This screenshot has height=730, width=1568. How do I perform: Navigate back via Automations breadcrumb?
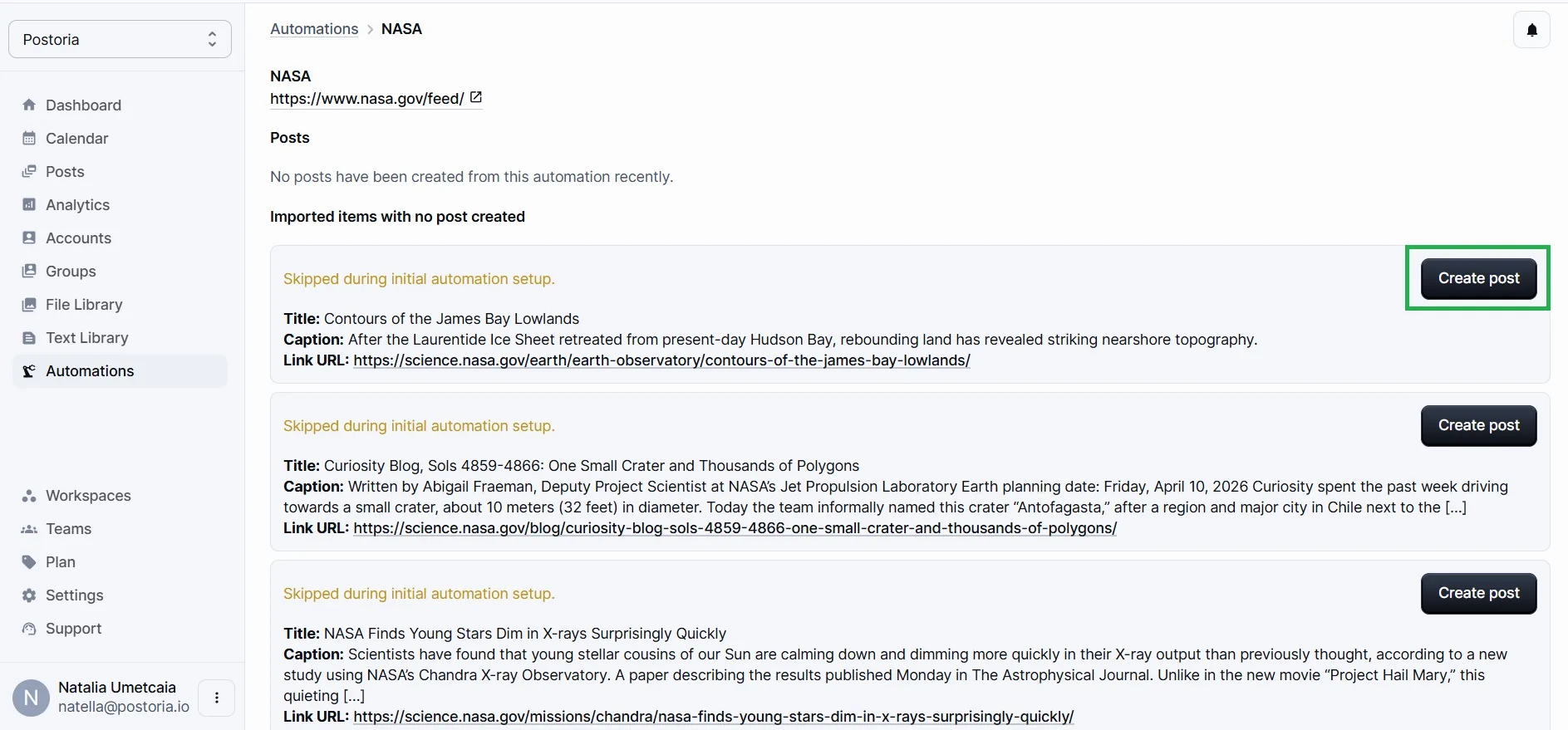pyautogui.click(x=314, y=28)
